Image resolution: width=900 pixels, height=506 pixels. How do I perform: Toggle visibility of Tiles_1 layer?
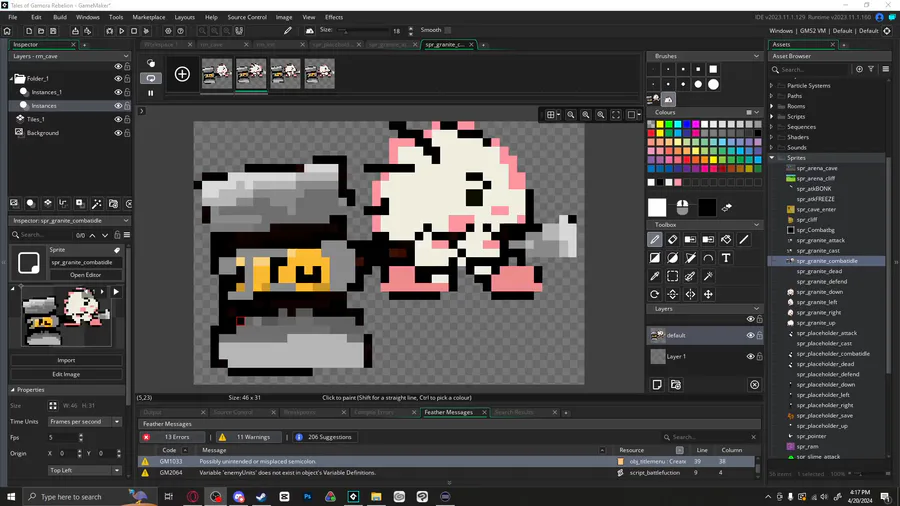coord(118,119)
